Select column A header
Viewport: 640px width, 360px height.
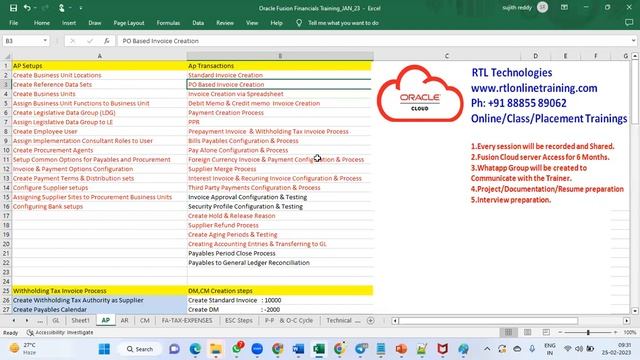[x=99, y=56]
